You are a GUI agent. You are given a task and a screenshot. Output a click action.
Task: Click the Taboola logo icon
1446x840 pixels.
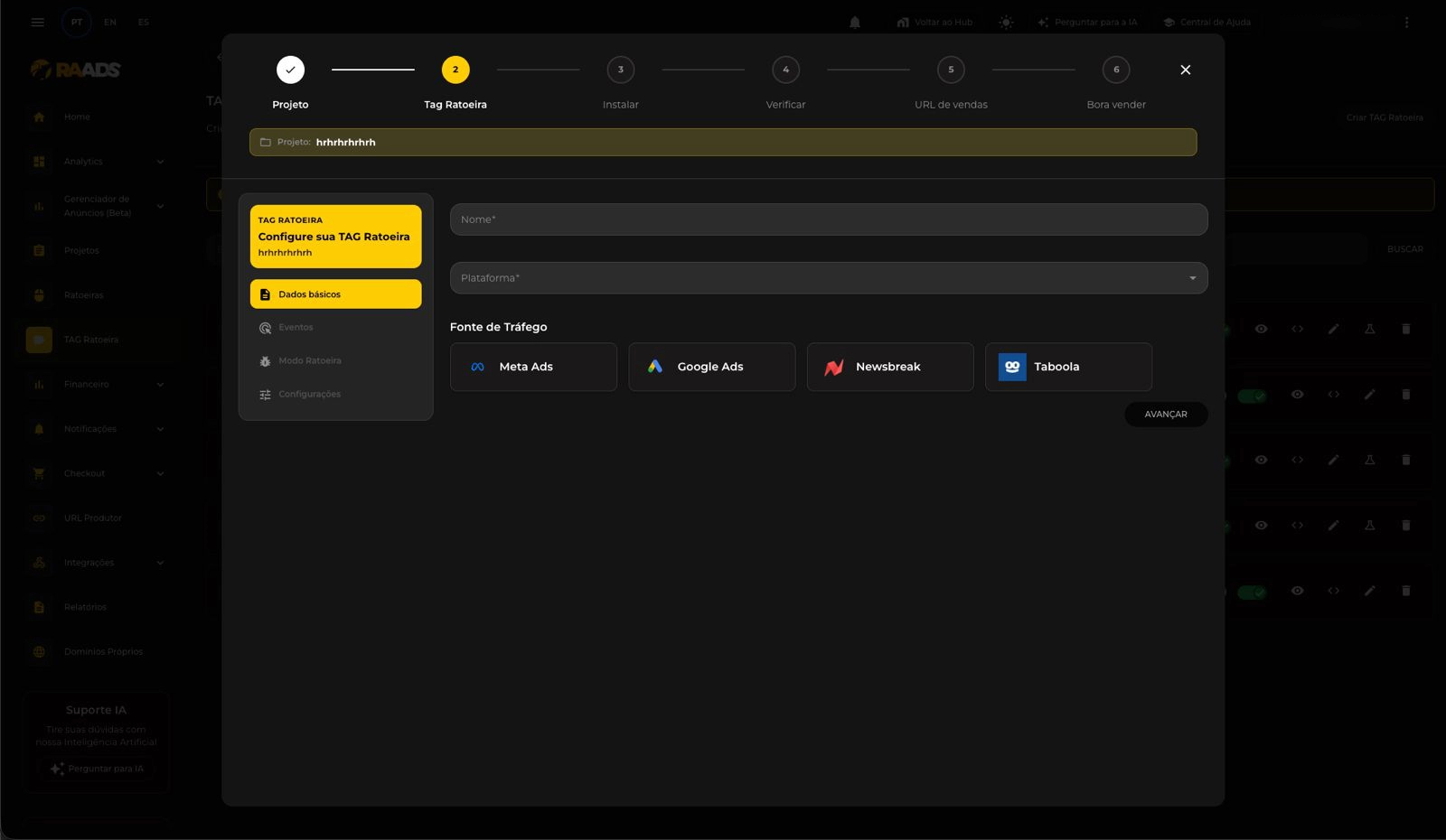(1012, 367)
